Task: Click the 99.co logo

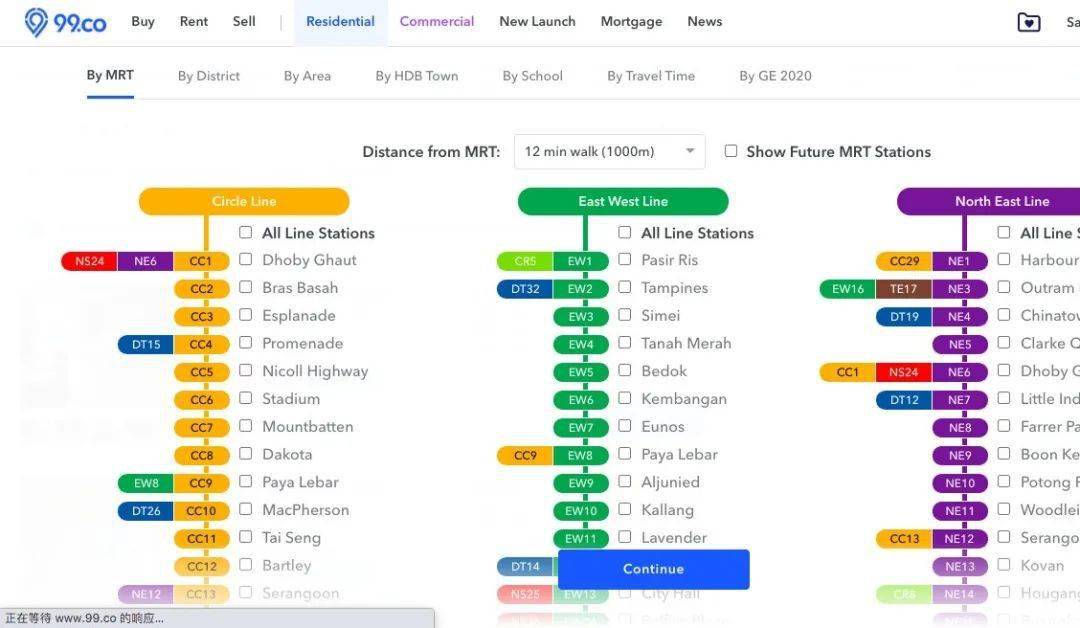Action: pyautogui.click(x=65, y=23)
